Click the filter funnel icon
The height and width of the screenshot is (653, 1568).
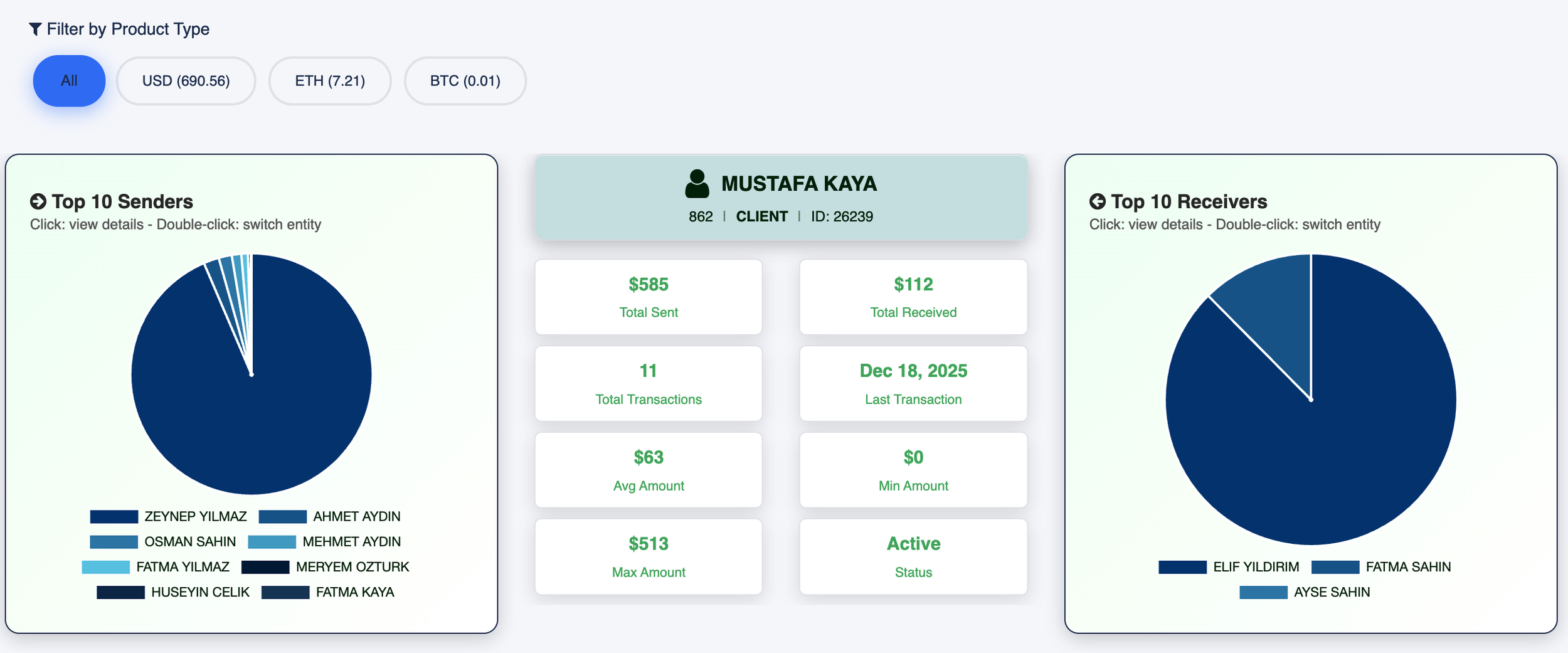35,29
